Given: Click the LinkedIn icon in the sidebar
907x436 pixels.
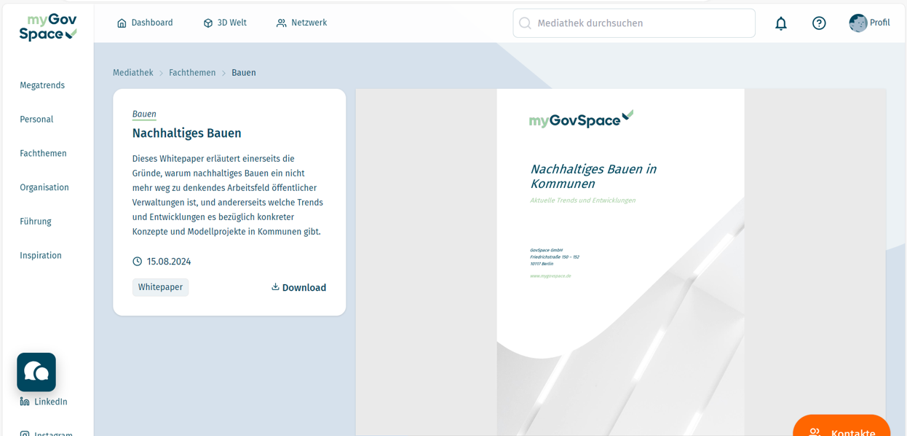Looking at the screenshot, I should pos(24,402).
